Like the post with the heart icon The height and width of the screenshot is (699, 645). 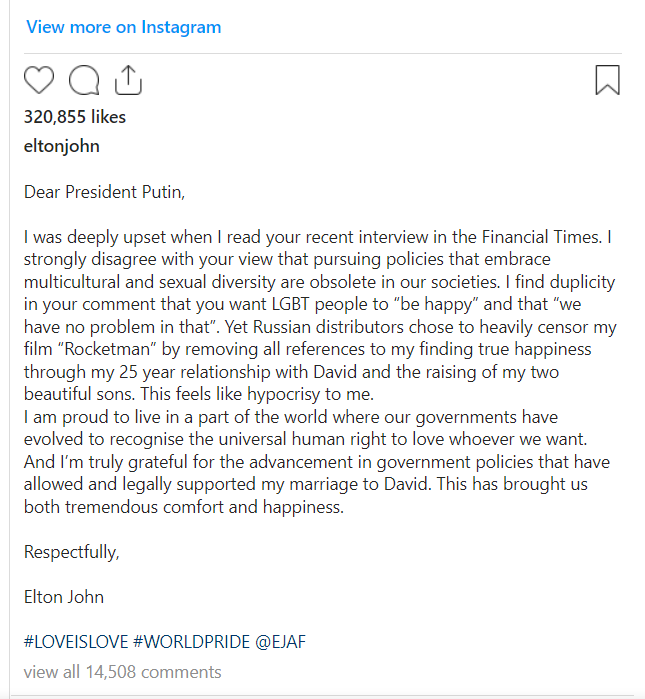39,80
